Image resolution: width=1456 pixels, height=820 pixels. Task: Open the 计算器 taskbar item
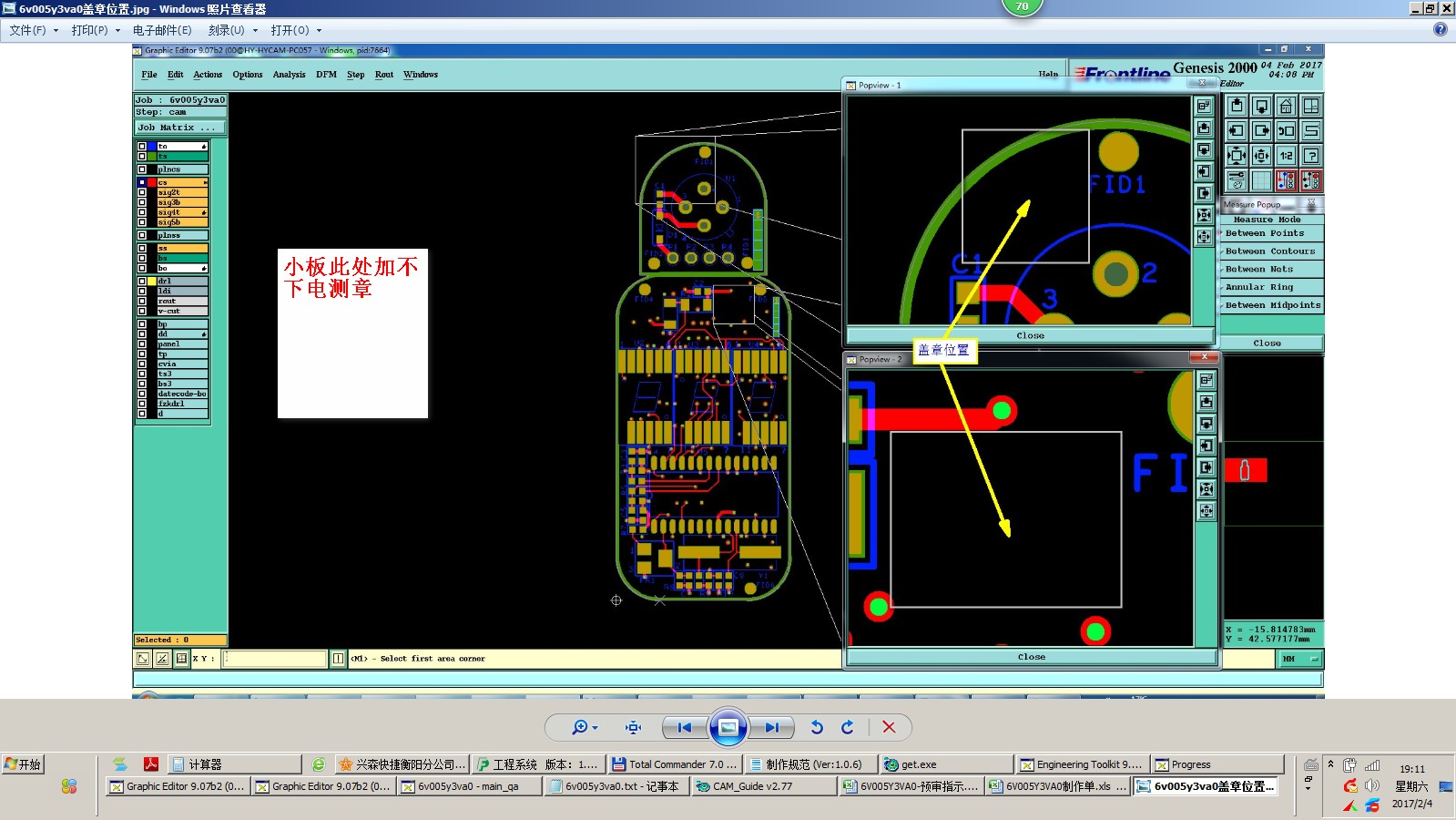235,764
